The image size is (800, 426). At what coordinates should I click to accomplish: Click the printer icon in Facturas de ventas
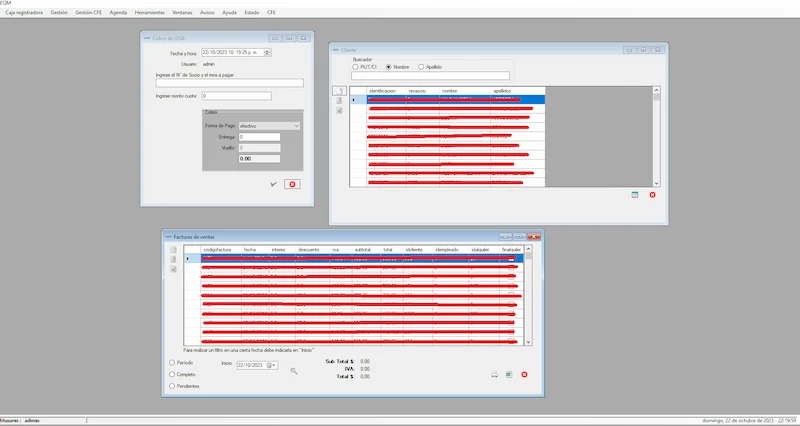(x=494, y=375)
